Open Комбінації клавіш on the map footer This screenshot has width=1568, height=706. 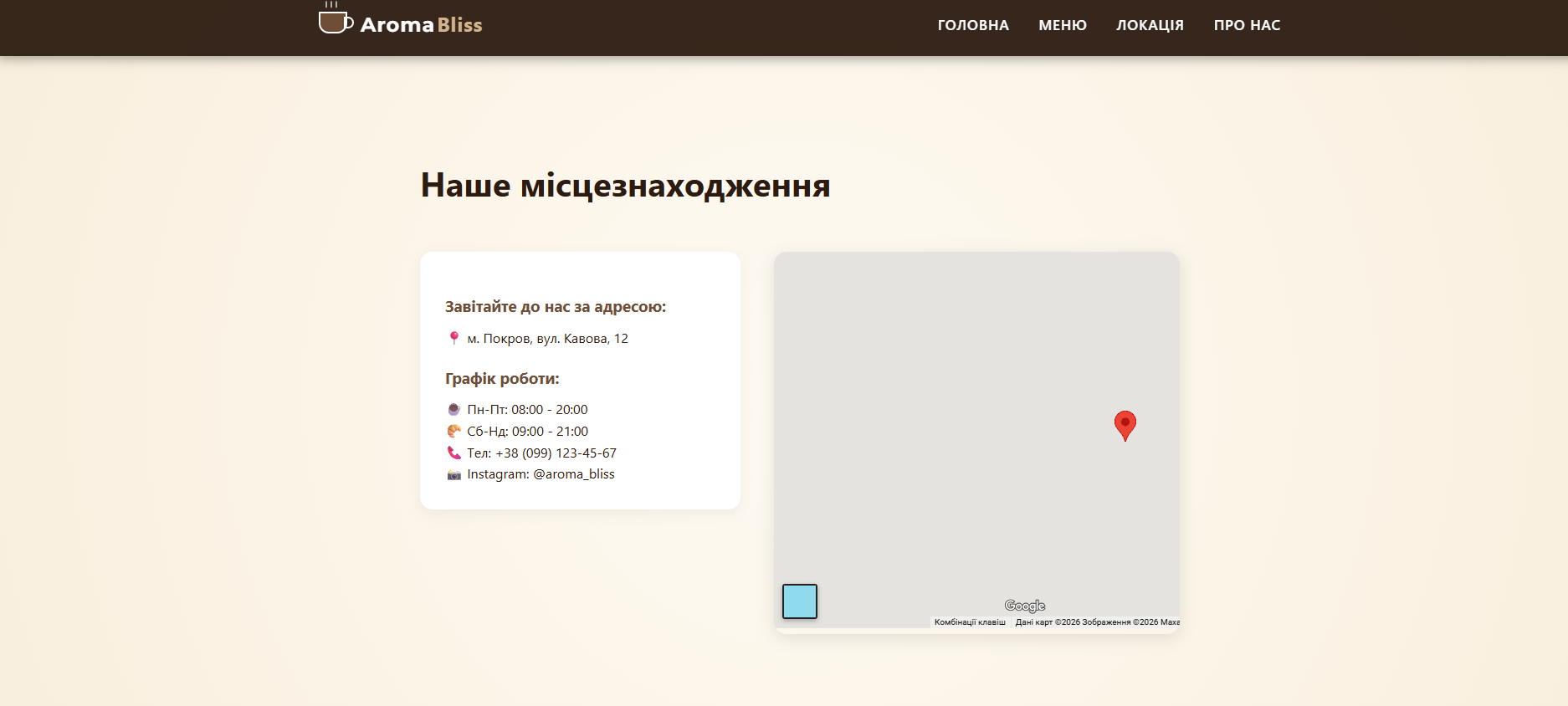[x=969, y=622]
